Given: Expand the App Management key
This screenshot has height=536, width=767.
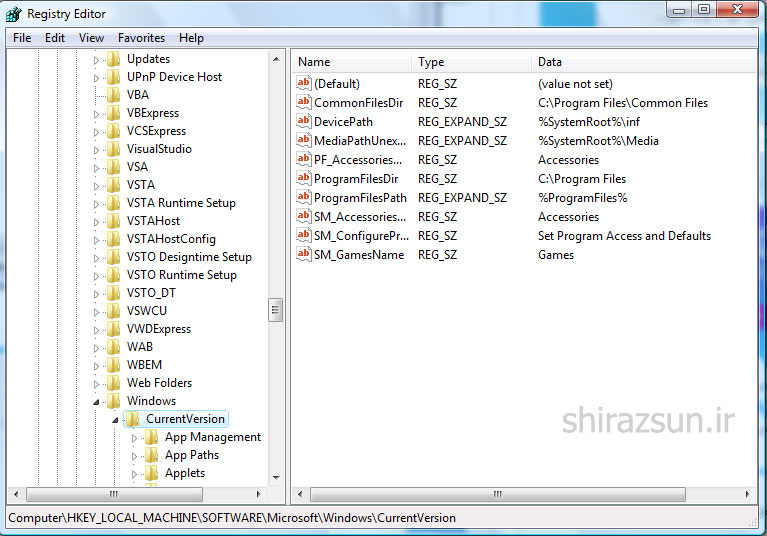Looking at the screenshot, I should pos(135,438).
